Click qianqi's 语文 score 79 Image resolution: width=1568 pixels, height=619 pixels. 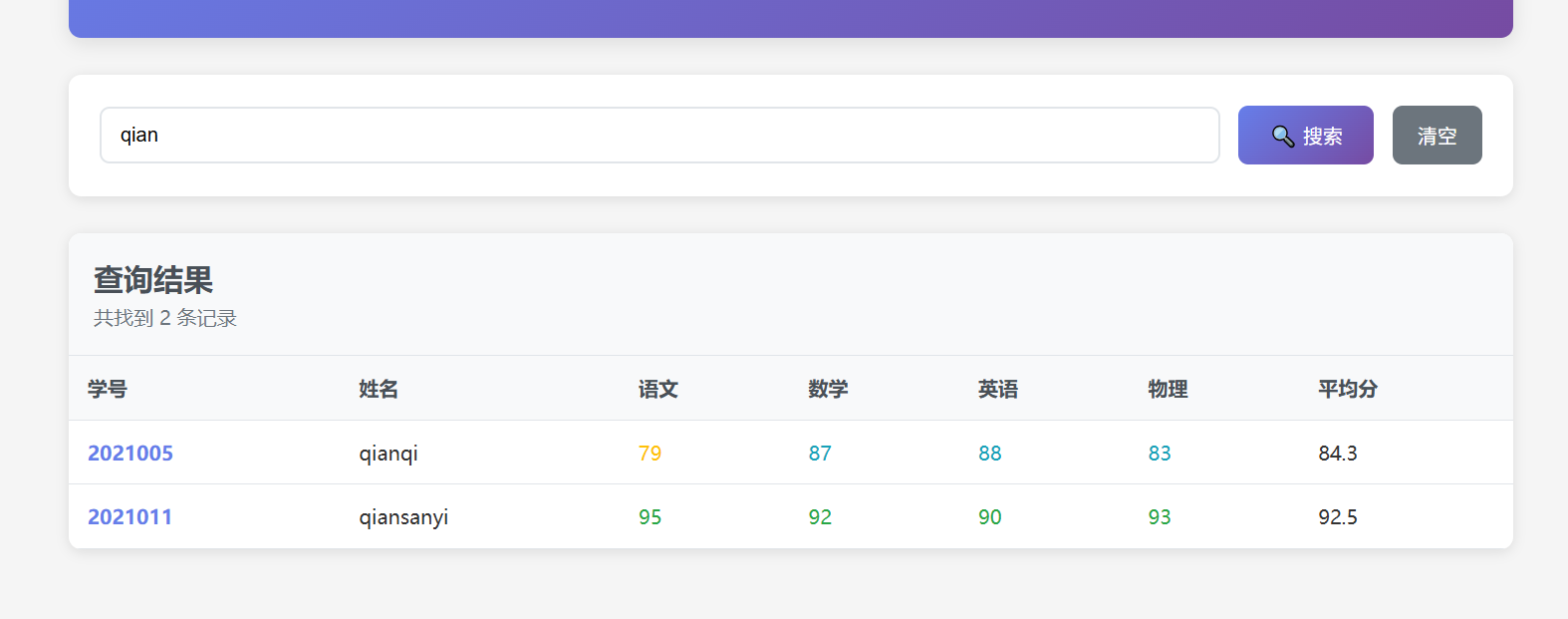coord(650,453)
